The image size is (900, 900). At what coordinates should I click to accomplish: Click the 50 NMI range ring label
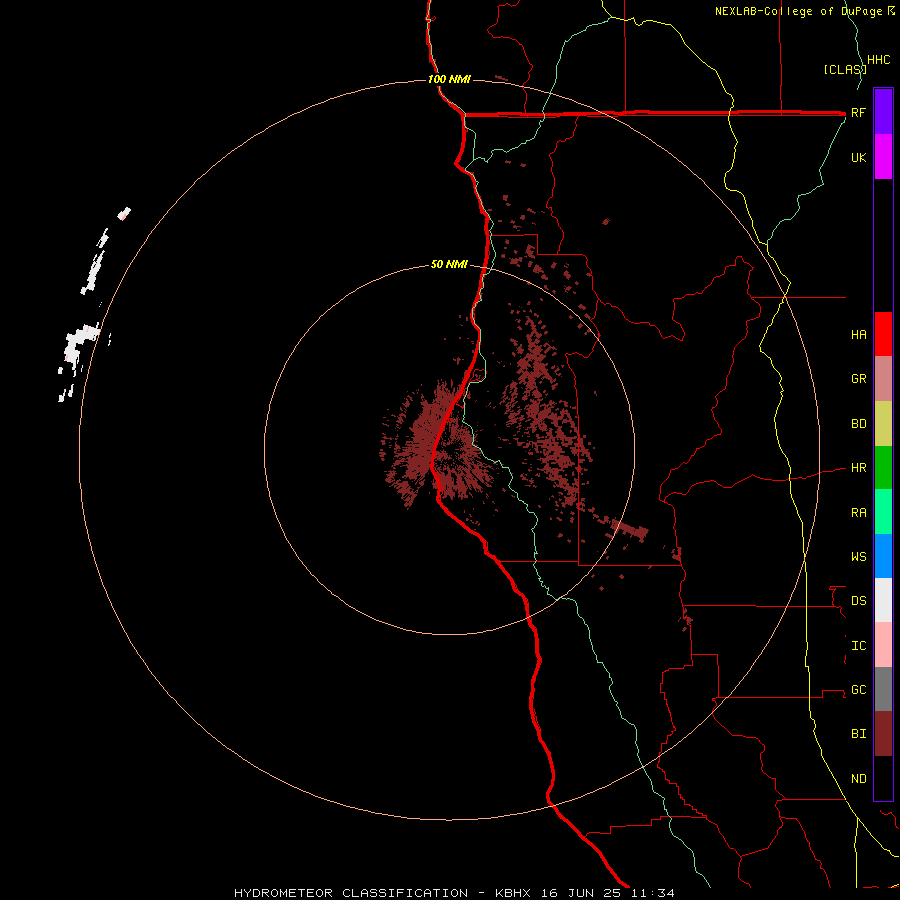pos(449,265)
